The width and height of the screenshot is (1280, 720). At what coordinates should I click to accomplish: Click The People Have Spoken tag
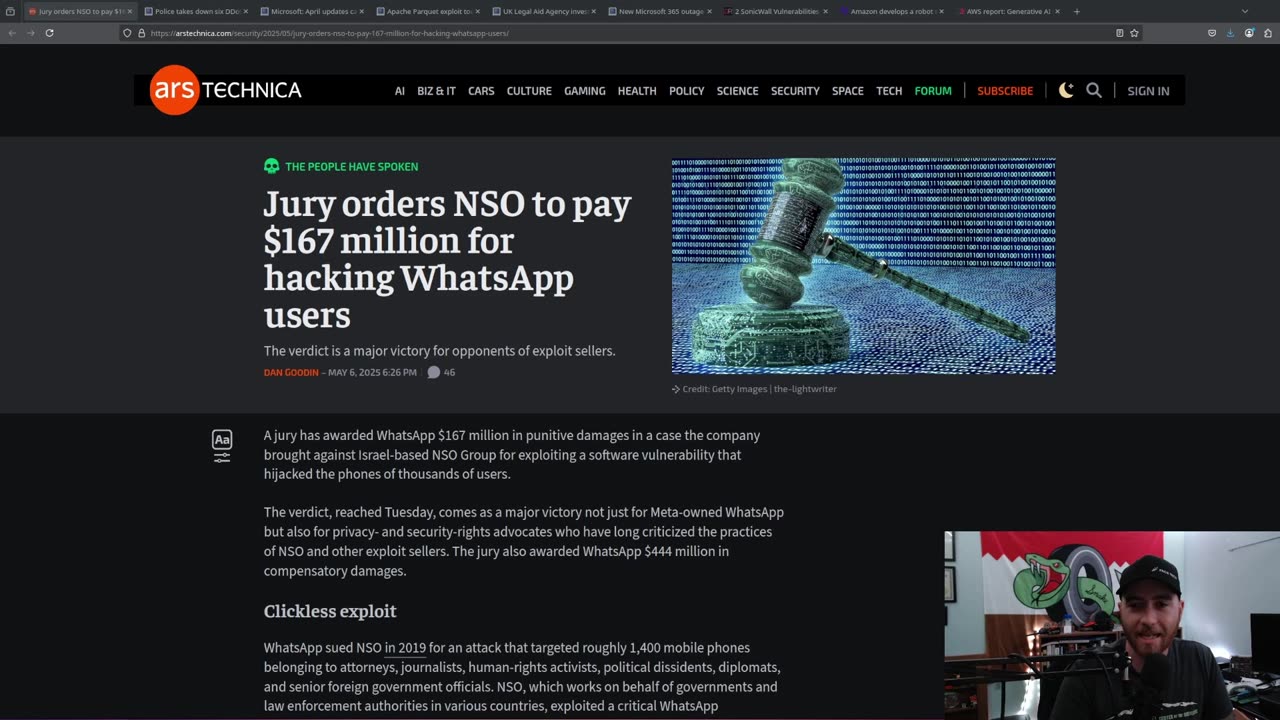coord(351,166)
